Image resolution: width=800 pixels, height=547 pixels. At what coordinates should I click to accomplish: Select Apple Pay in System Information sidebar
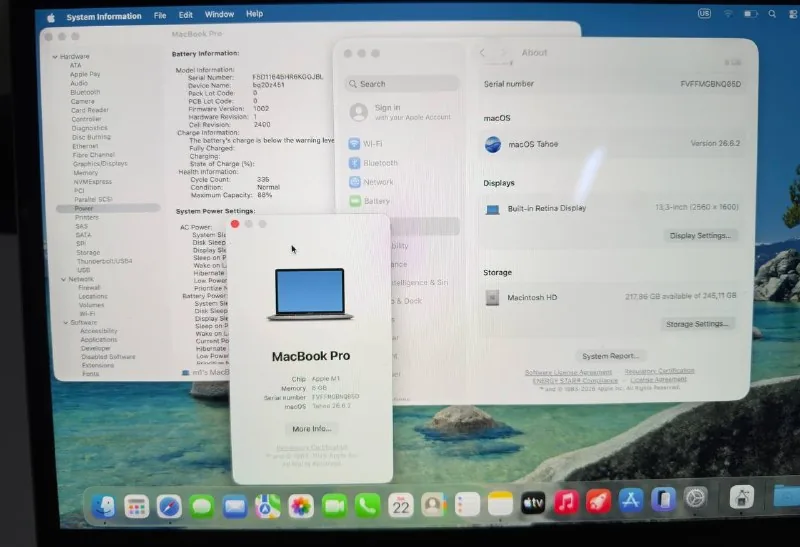85,74
